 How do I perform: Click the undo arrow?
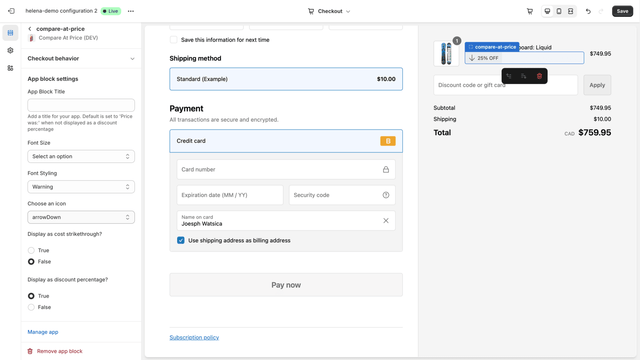pyautogui.click(x=588, y=11)
